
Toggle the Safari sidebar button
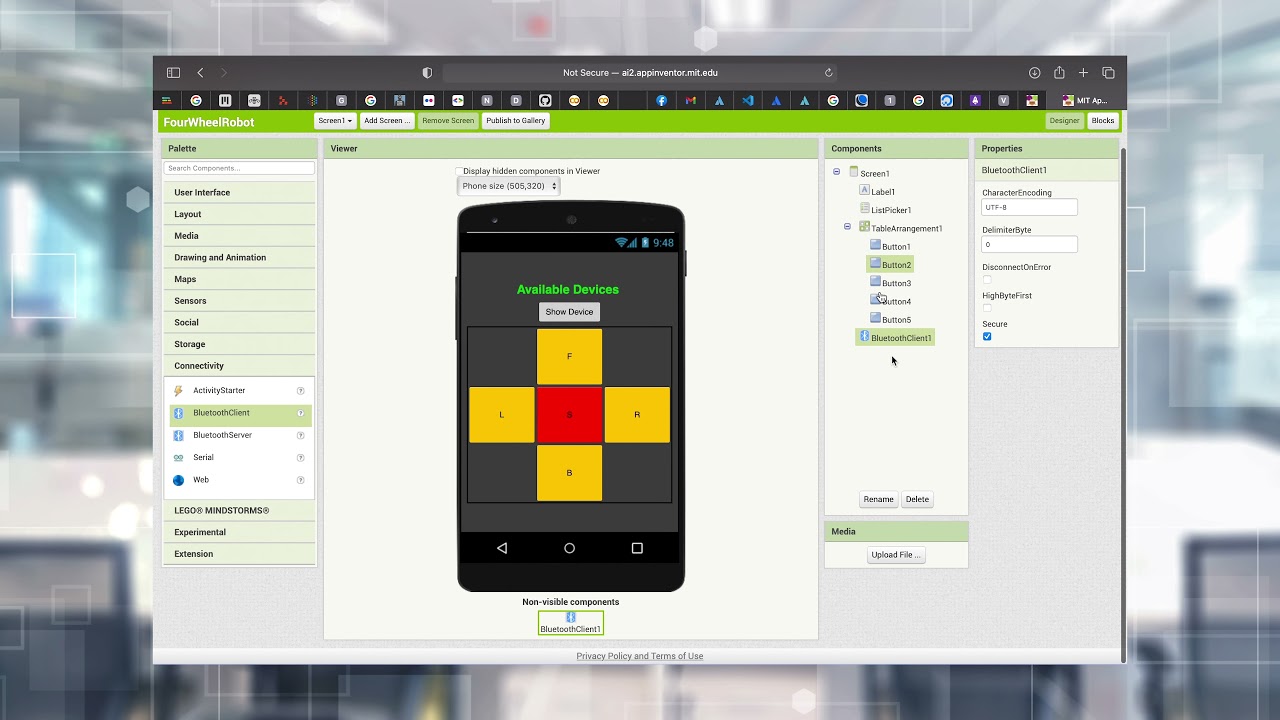[173, 73]
